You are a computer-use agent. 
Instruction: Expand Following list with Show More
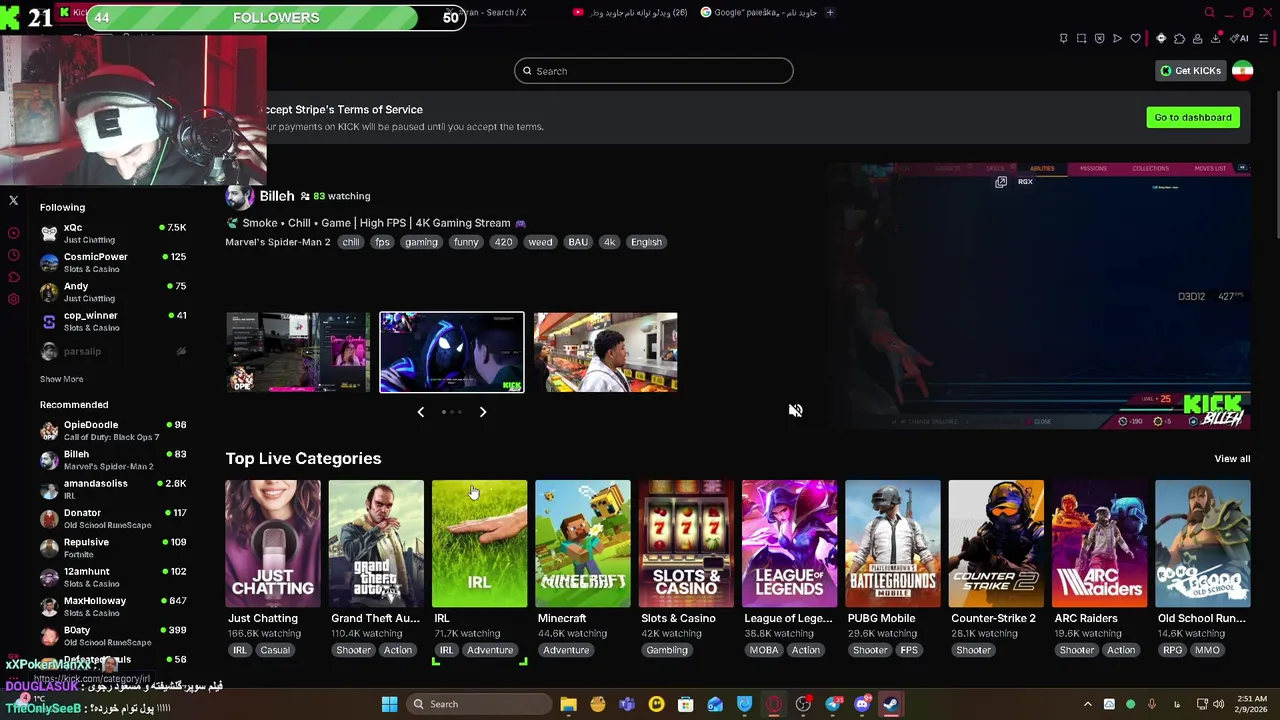tap(62, 379)
